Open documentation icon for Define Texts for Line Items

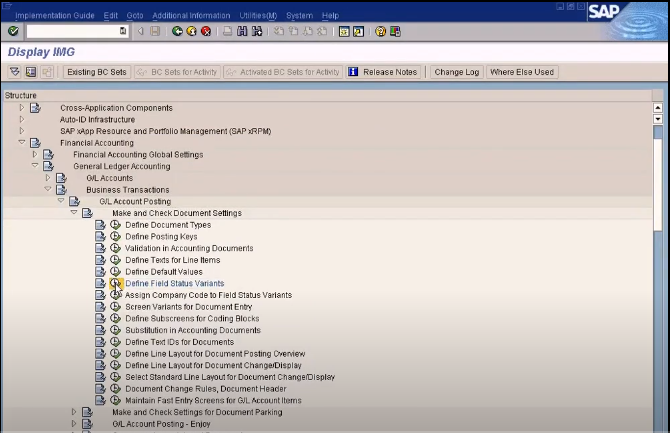tap(100, 260)
